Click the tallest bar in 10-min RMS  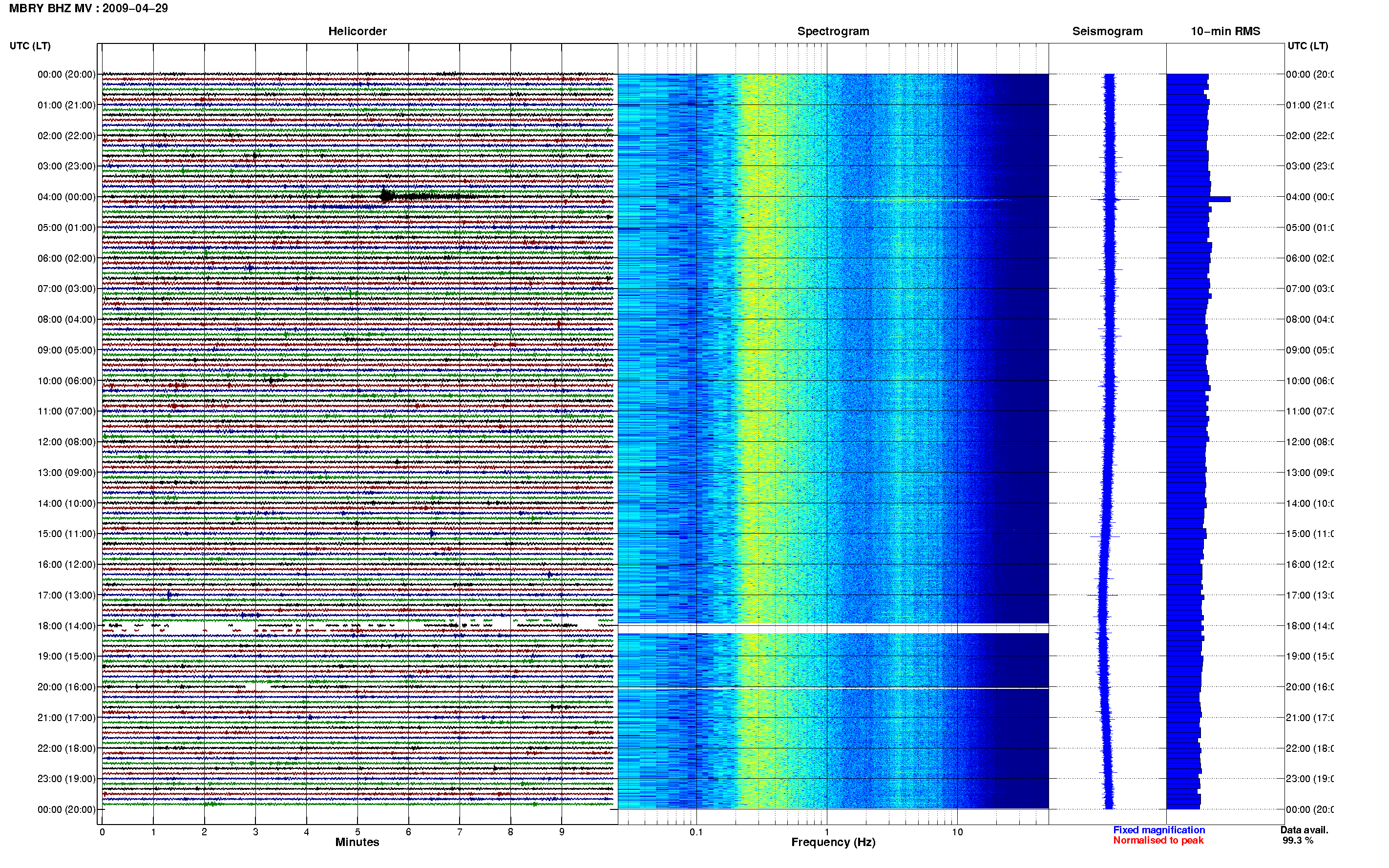[x=1199, y=199]
